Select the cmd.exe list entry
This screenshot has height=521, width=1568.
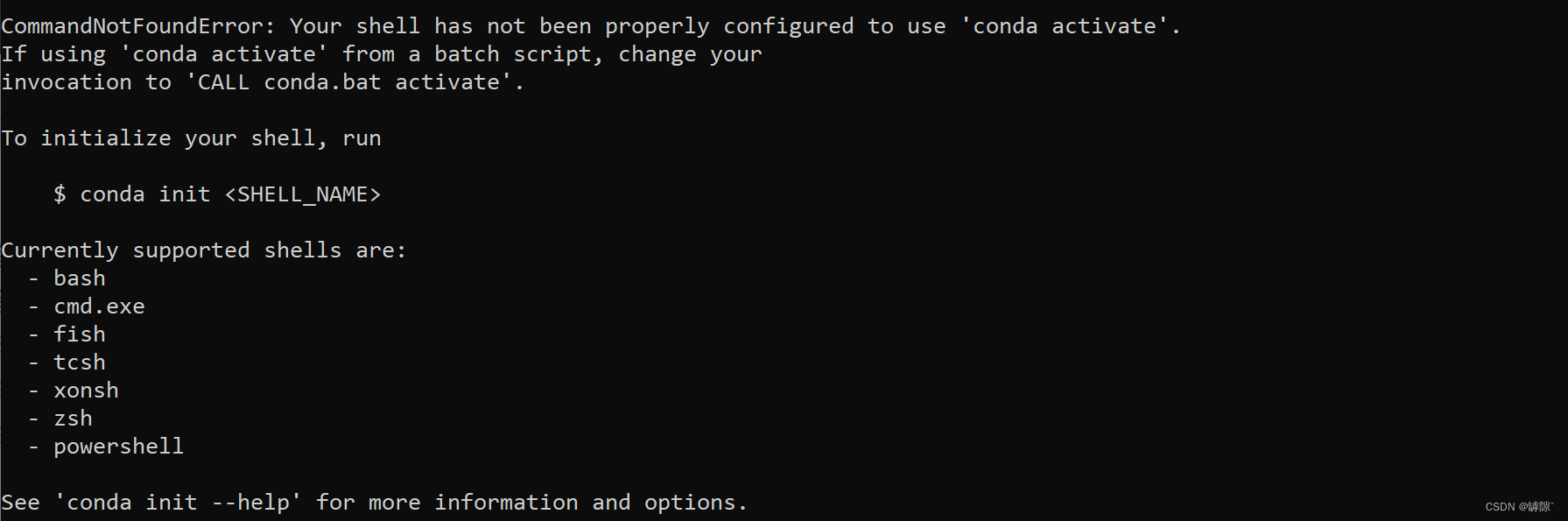[99, 306]
